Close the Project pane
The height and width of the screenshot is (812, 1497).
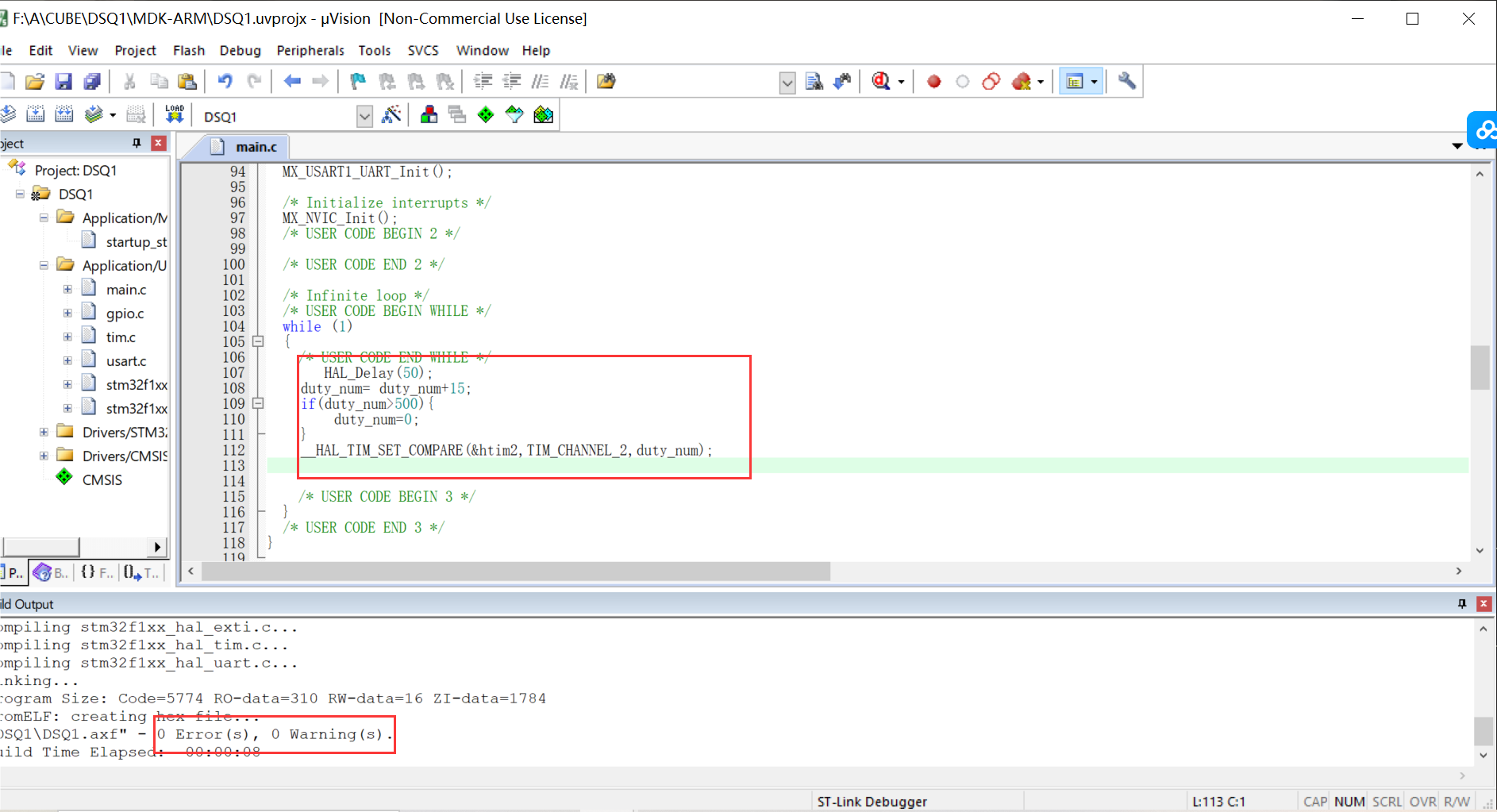pos(159,143)
